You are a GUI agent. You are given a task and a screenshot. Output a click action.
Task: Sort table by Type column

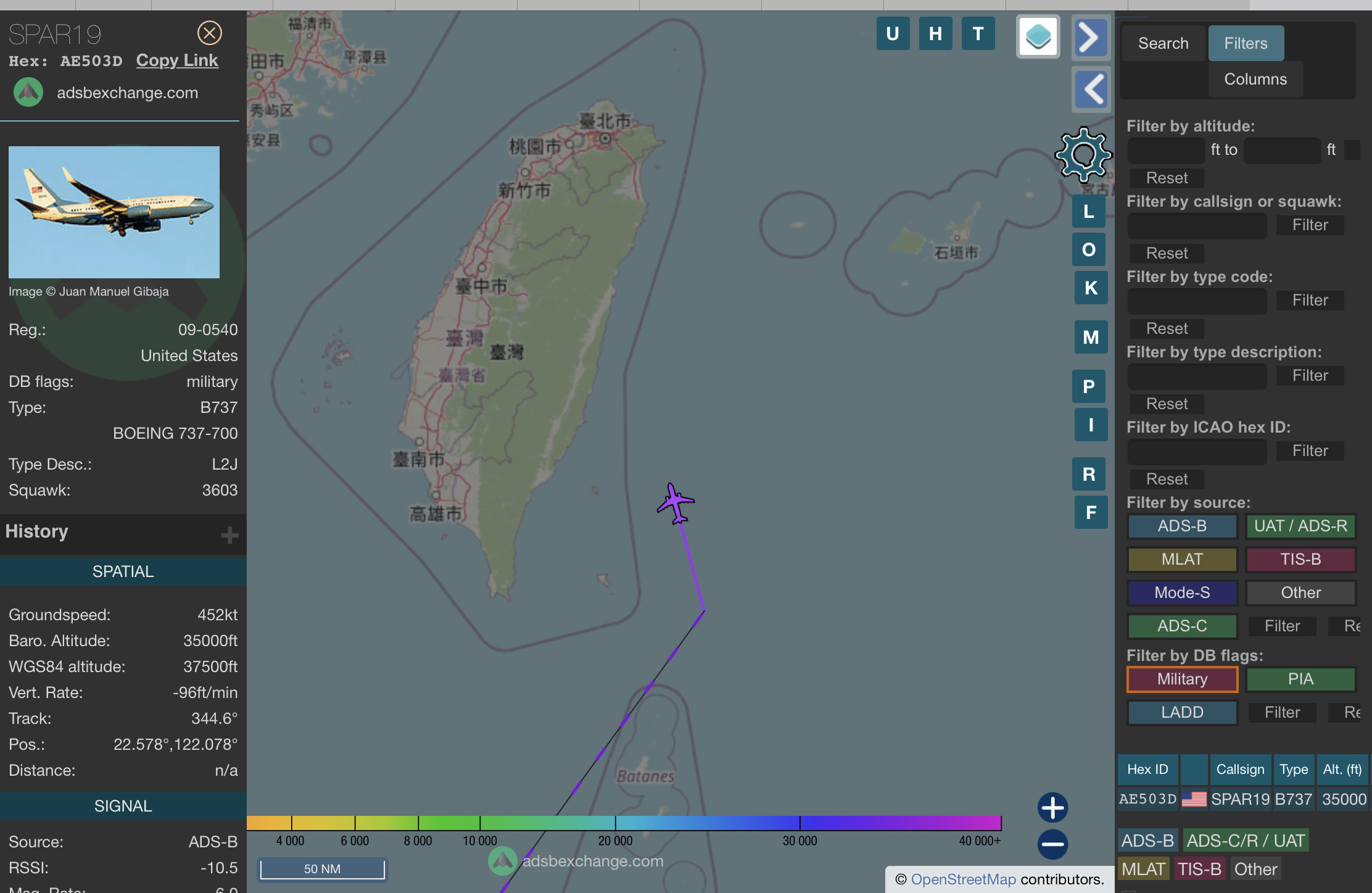1294,770
